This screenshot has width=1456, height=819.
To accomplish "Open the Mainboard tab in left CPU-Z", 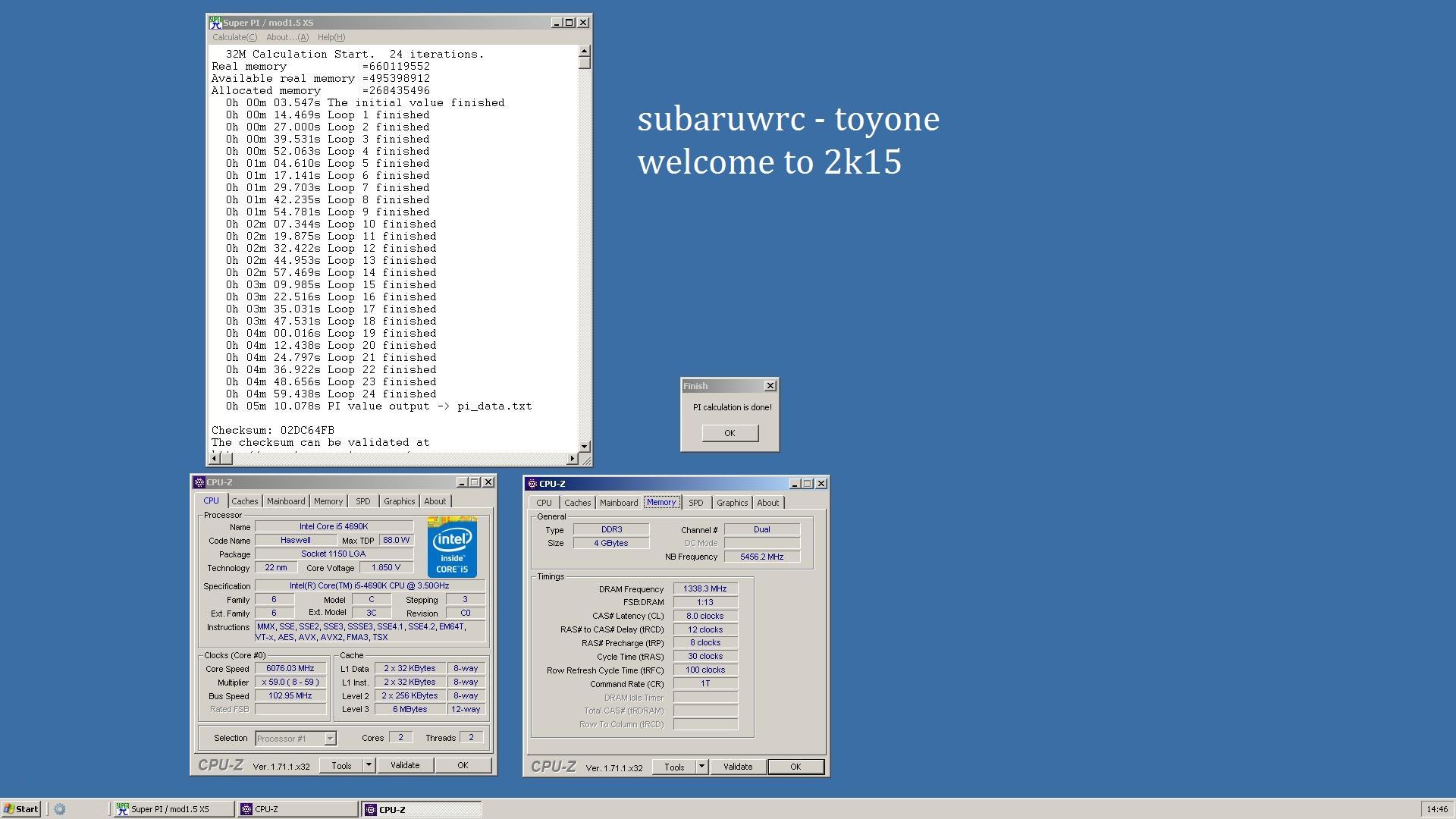I will point(286,501).
